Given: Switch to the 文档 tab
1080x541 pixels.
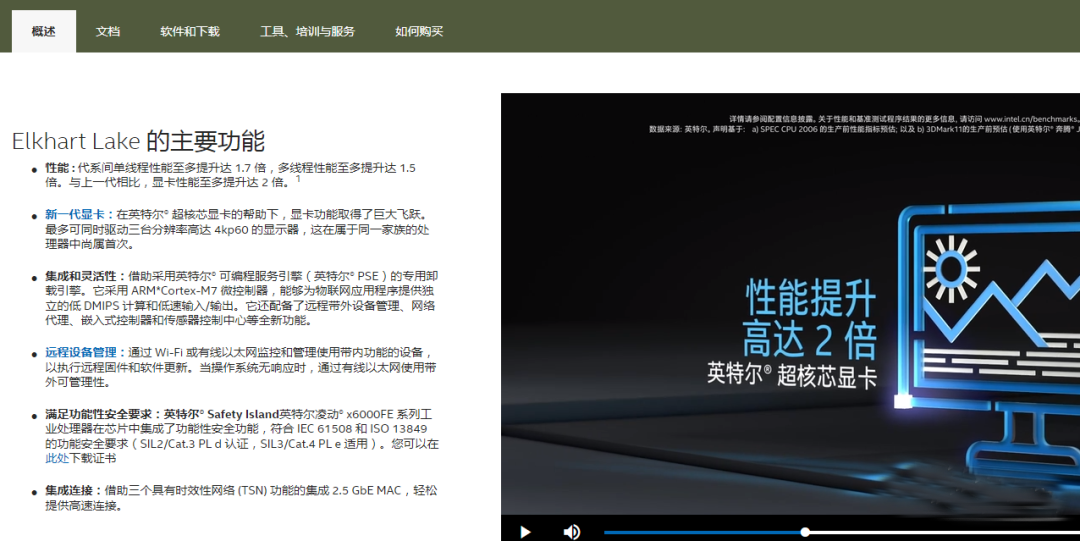Looking at the screenshot, I should (x=107, y=31).
